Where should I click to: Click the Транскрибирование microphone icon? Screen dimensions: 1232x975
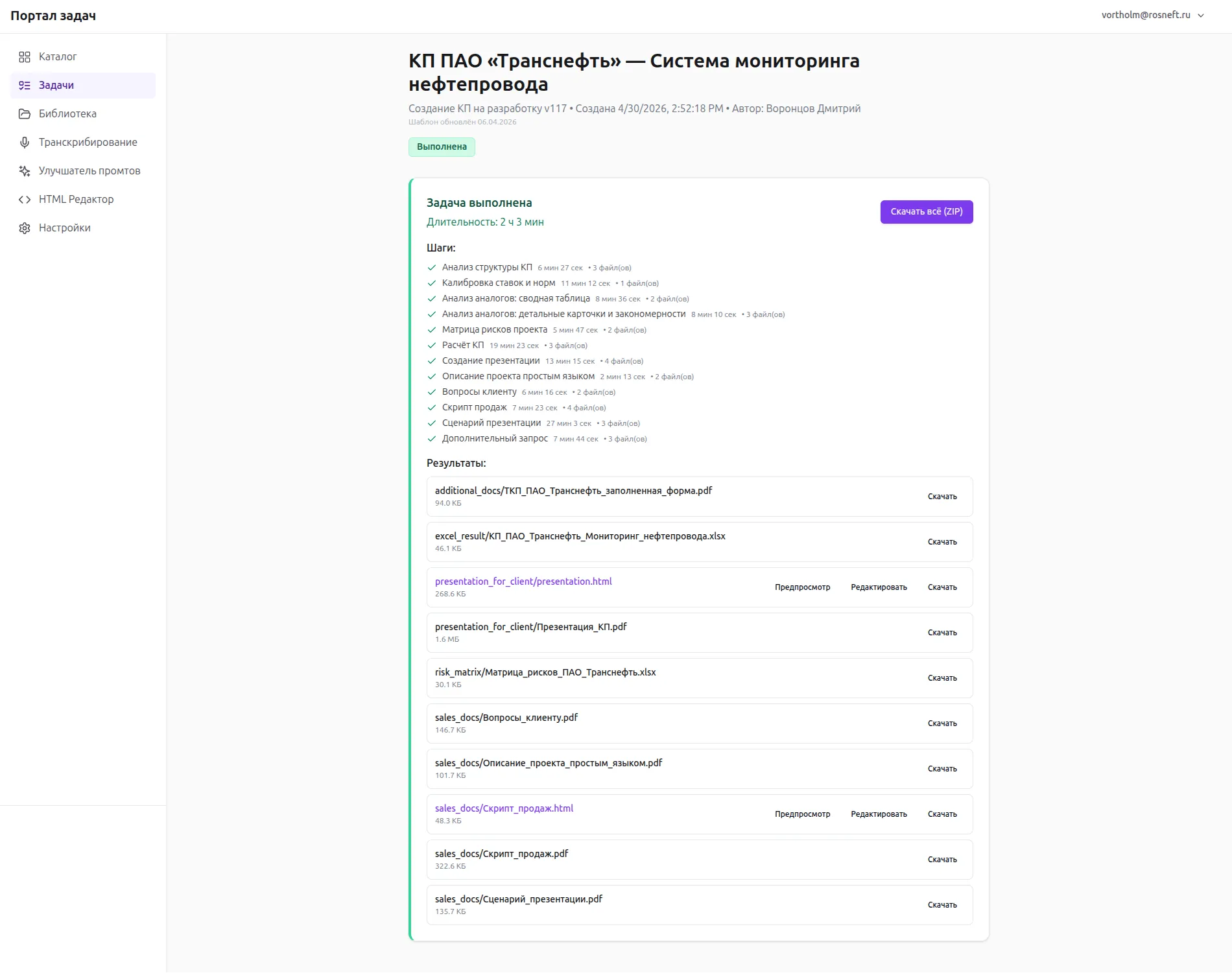click(x=25, y=143)
